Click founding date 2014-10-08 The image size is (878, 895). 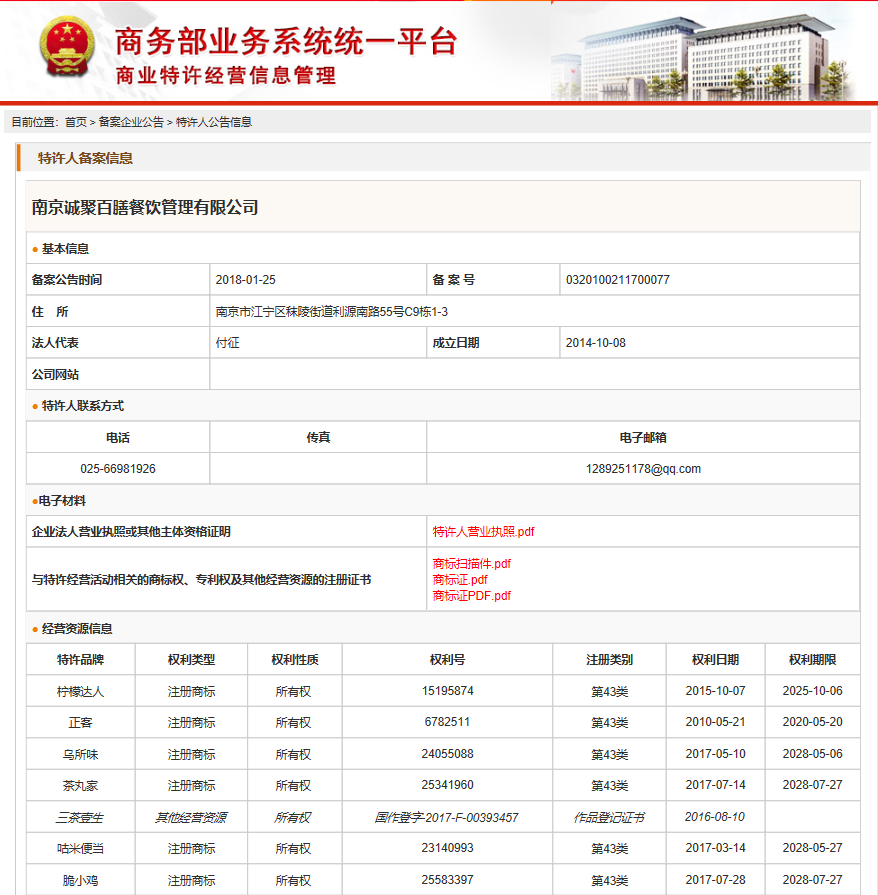pyautogui.click(x=595, y=343)
